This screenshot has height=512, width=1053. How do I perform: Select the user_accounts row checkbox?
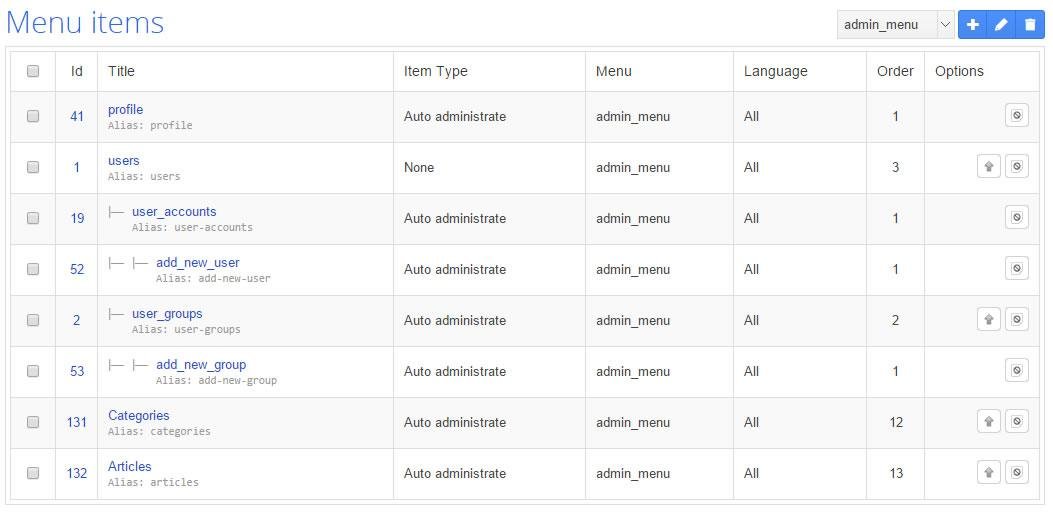pyautogui.click(x=33, y=218)
